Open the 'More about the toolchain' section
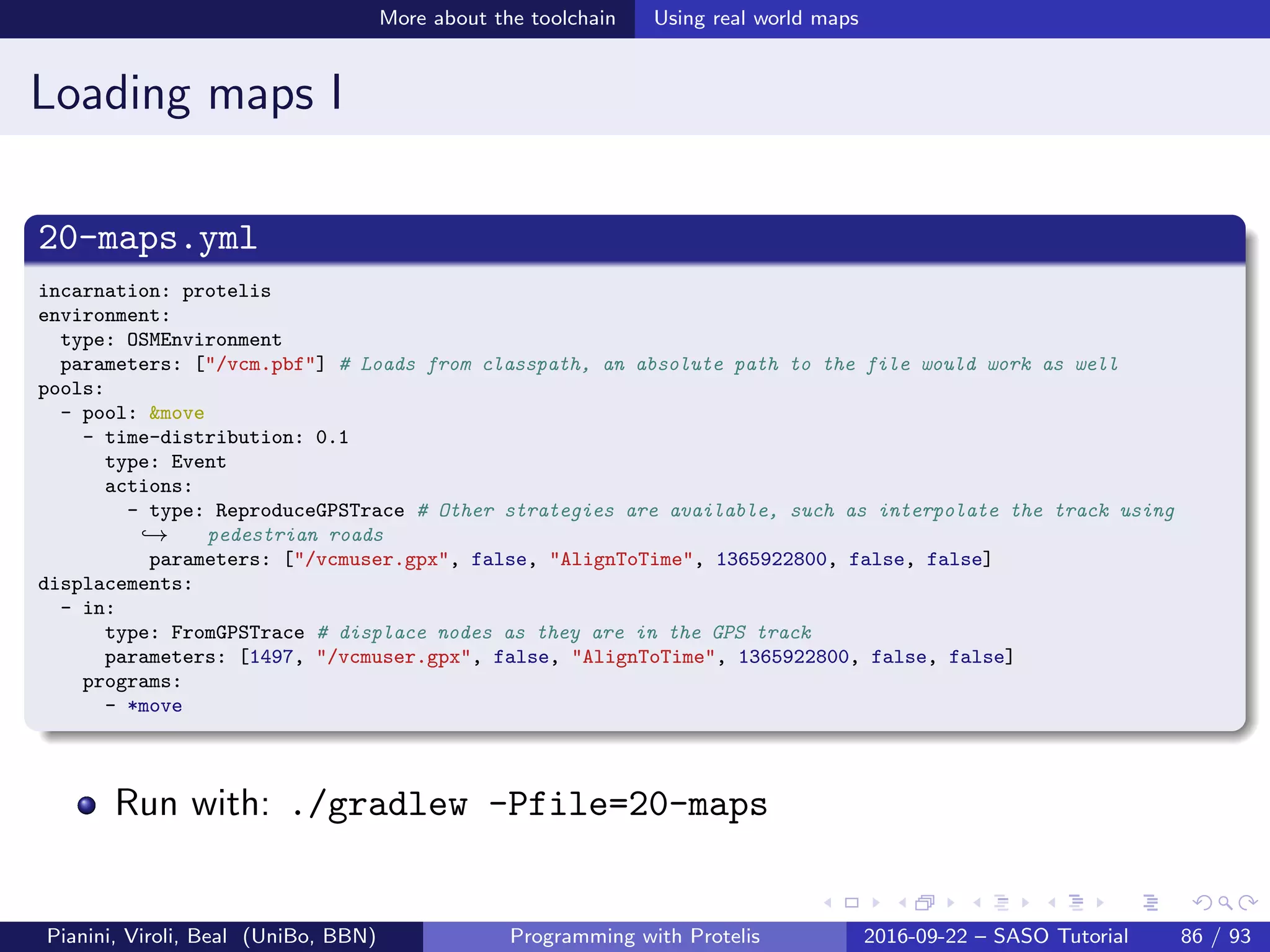Screen dimensions: 1270x952 pyautogui.click(x=497, y=18)
